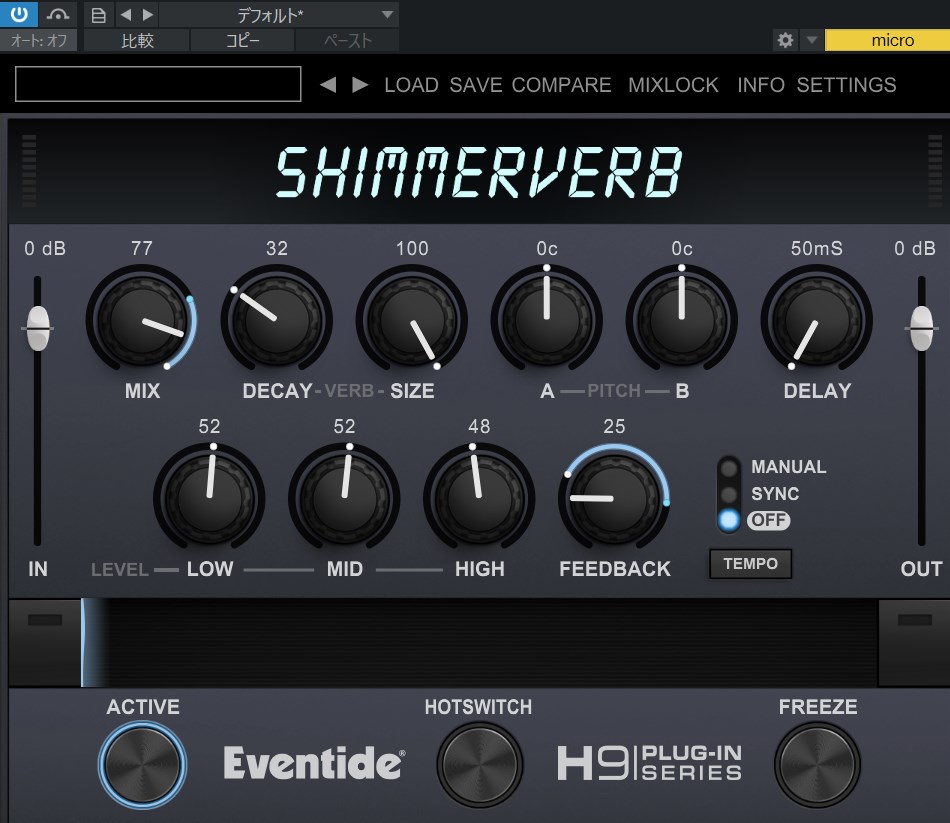Click the OUT level slider handle
Viewport: 950px width, 823px height.
(921, 328)
